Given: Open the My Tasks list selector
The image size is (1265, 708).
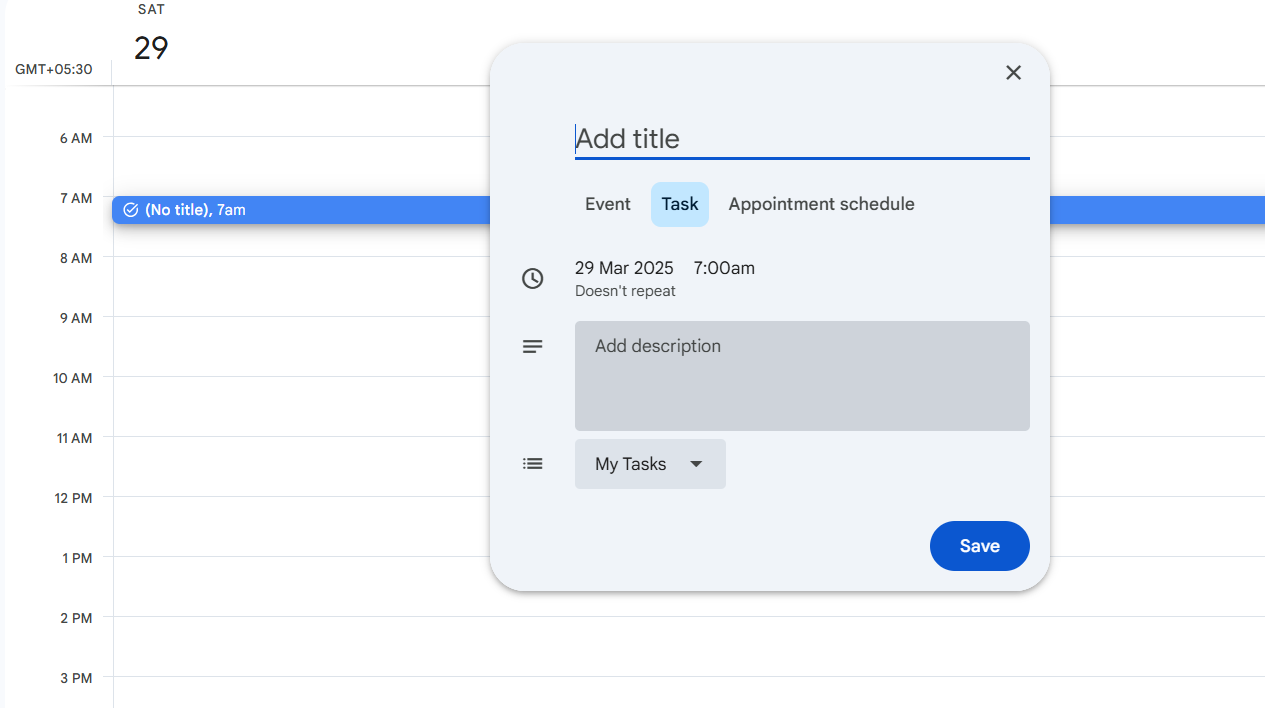Looking at the screenshot, I should point(640,463).
